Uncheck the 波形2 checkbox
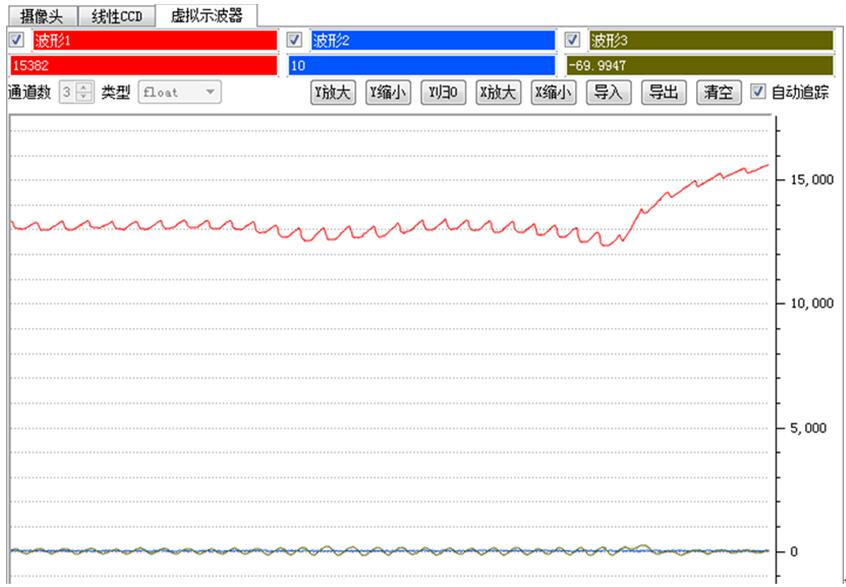846x587 pixels. (295, 40)
